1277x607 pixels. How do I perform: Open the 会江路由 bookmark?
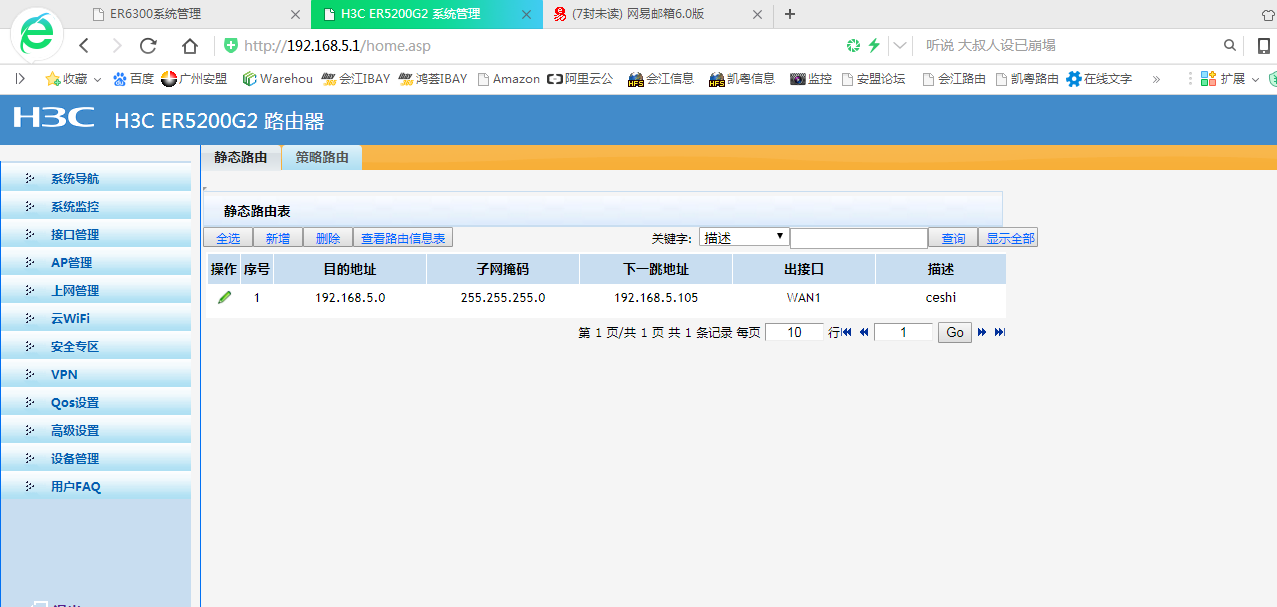(x=954, y=78)
